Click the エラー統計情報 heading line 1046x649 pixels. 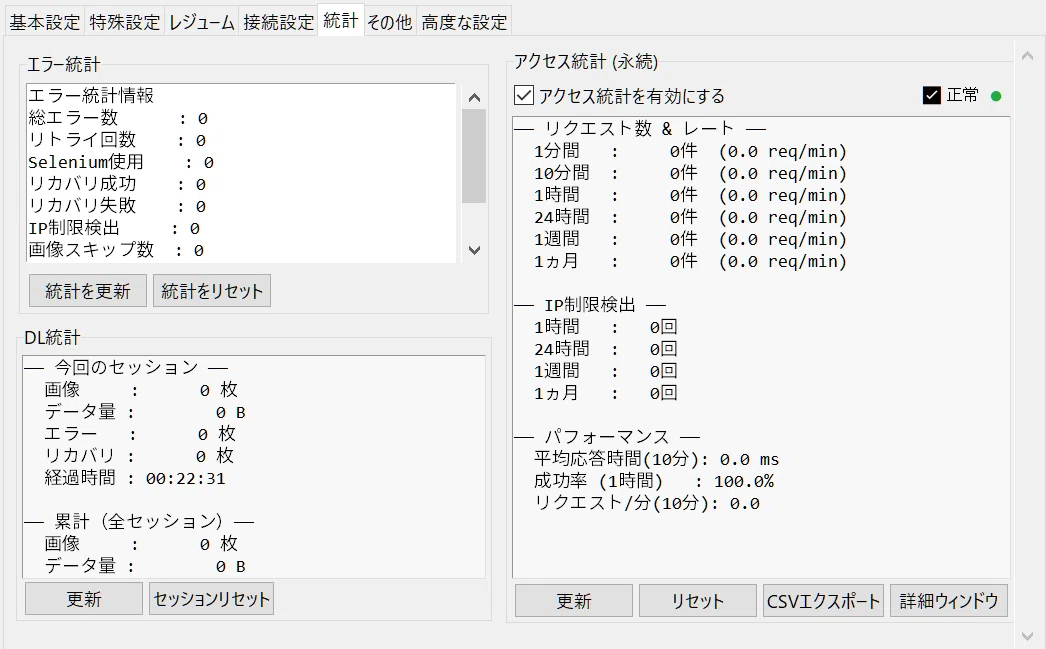91,95
